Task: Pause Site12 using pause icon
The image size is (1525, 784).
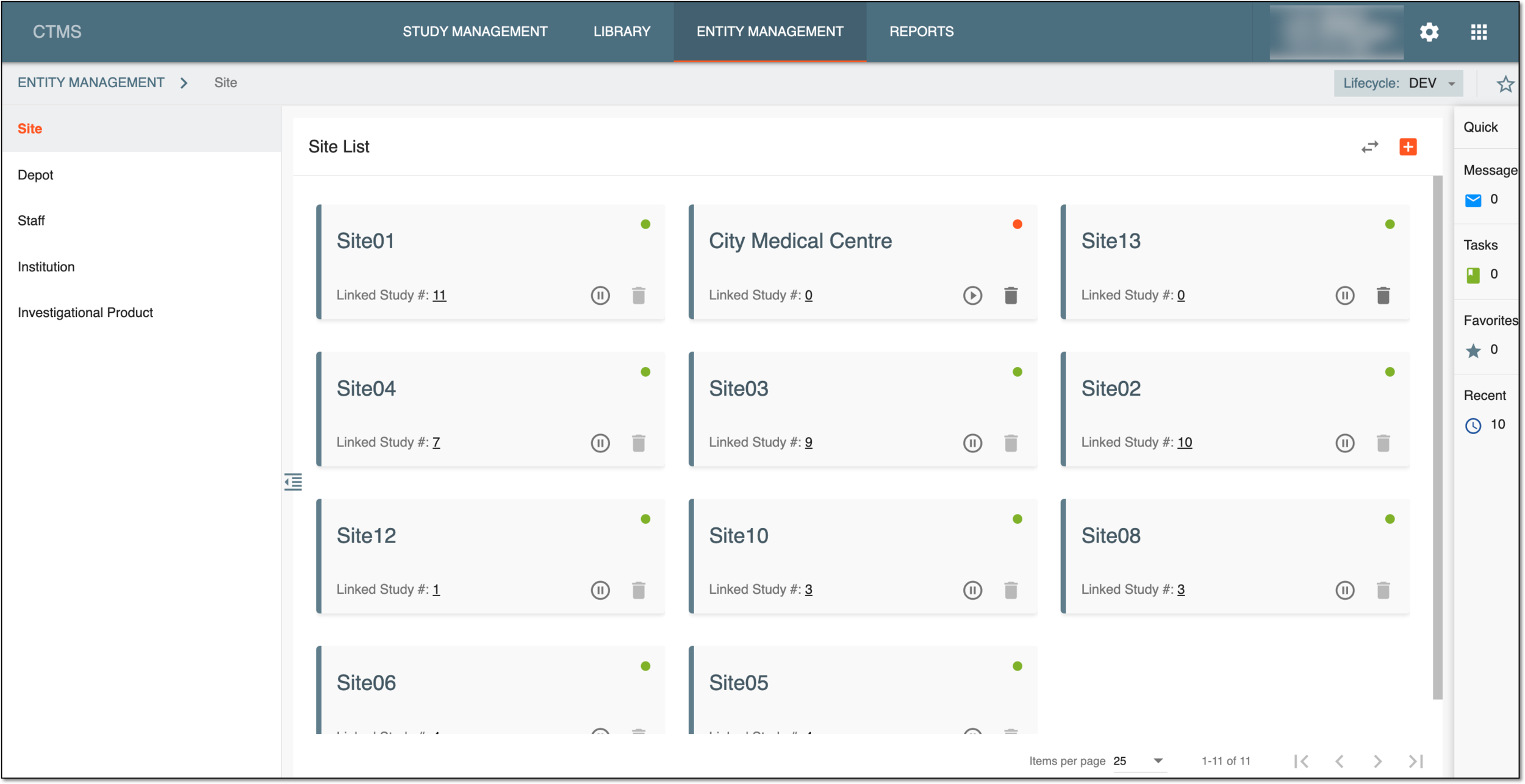Action: pos(600,590)
